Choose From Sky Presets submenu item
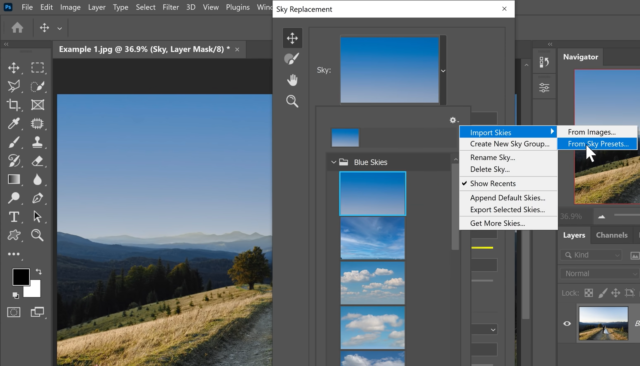 coord(598,144)
